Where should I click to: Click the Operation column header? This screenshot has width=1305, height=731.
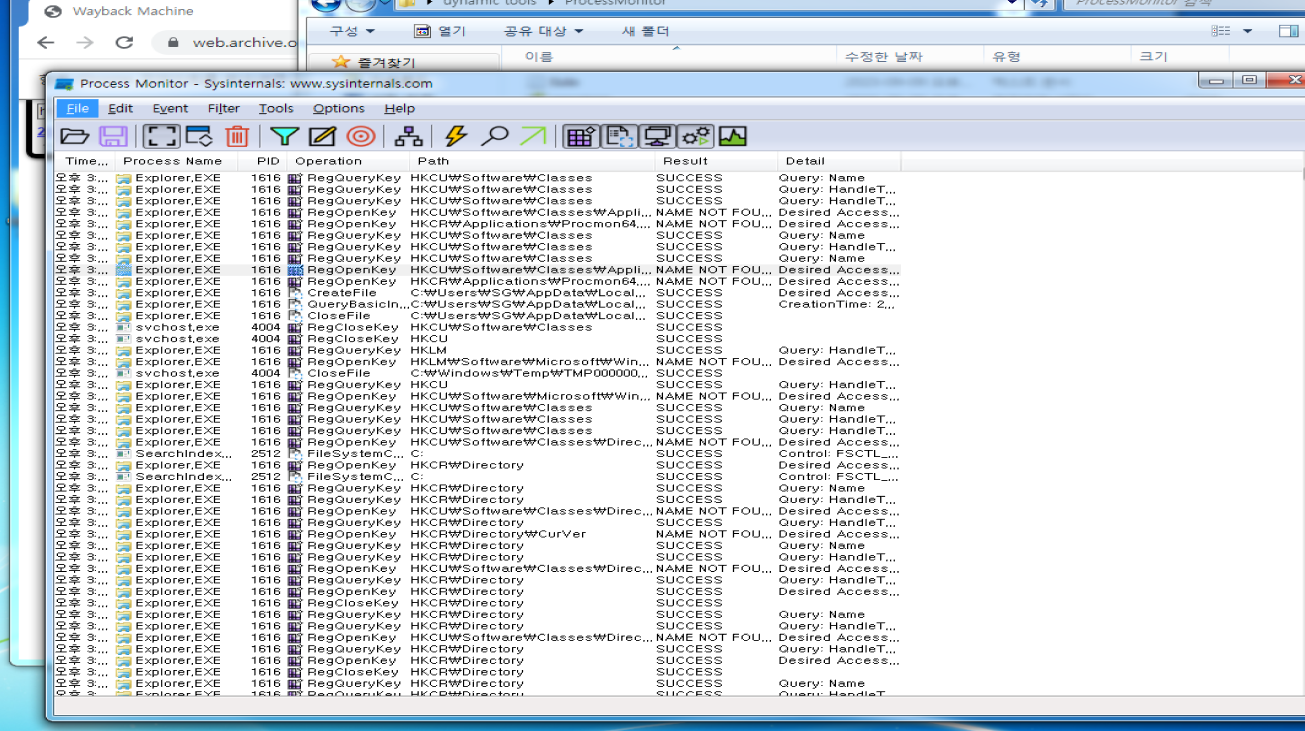click(x=348, y=161)
